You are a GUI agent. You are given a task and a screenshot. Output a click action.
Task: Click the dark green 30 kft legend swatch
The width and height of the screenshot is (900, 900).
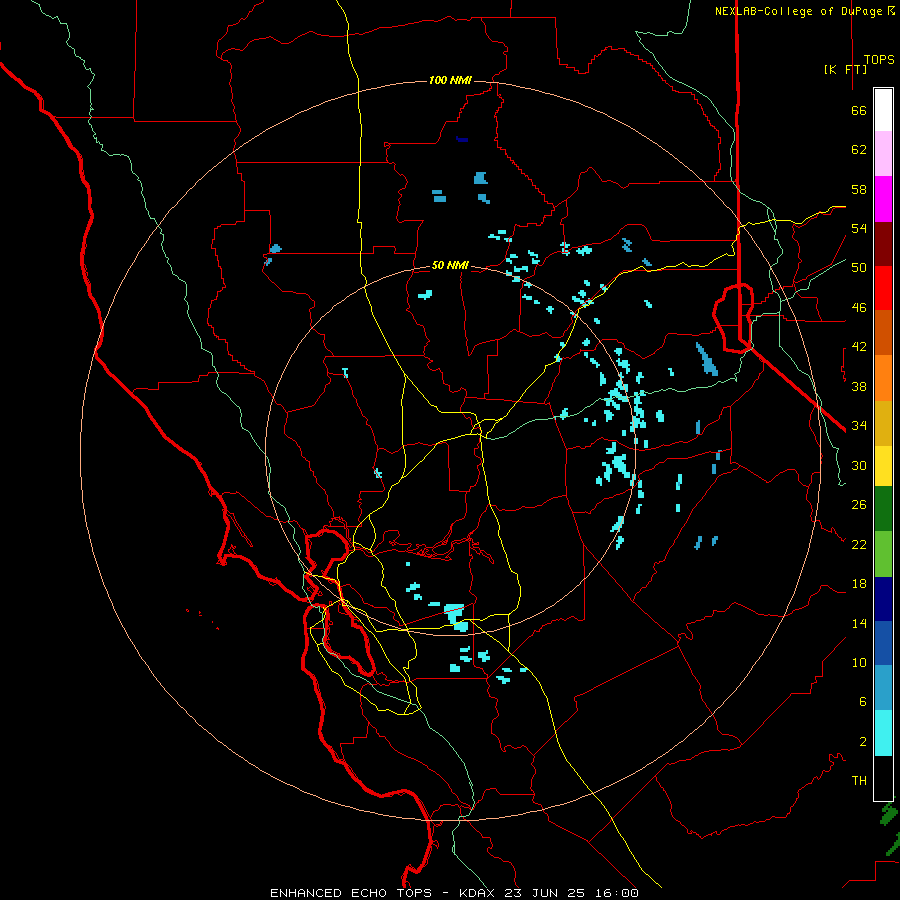(883, 509)
